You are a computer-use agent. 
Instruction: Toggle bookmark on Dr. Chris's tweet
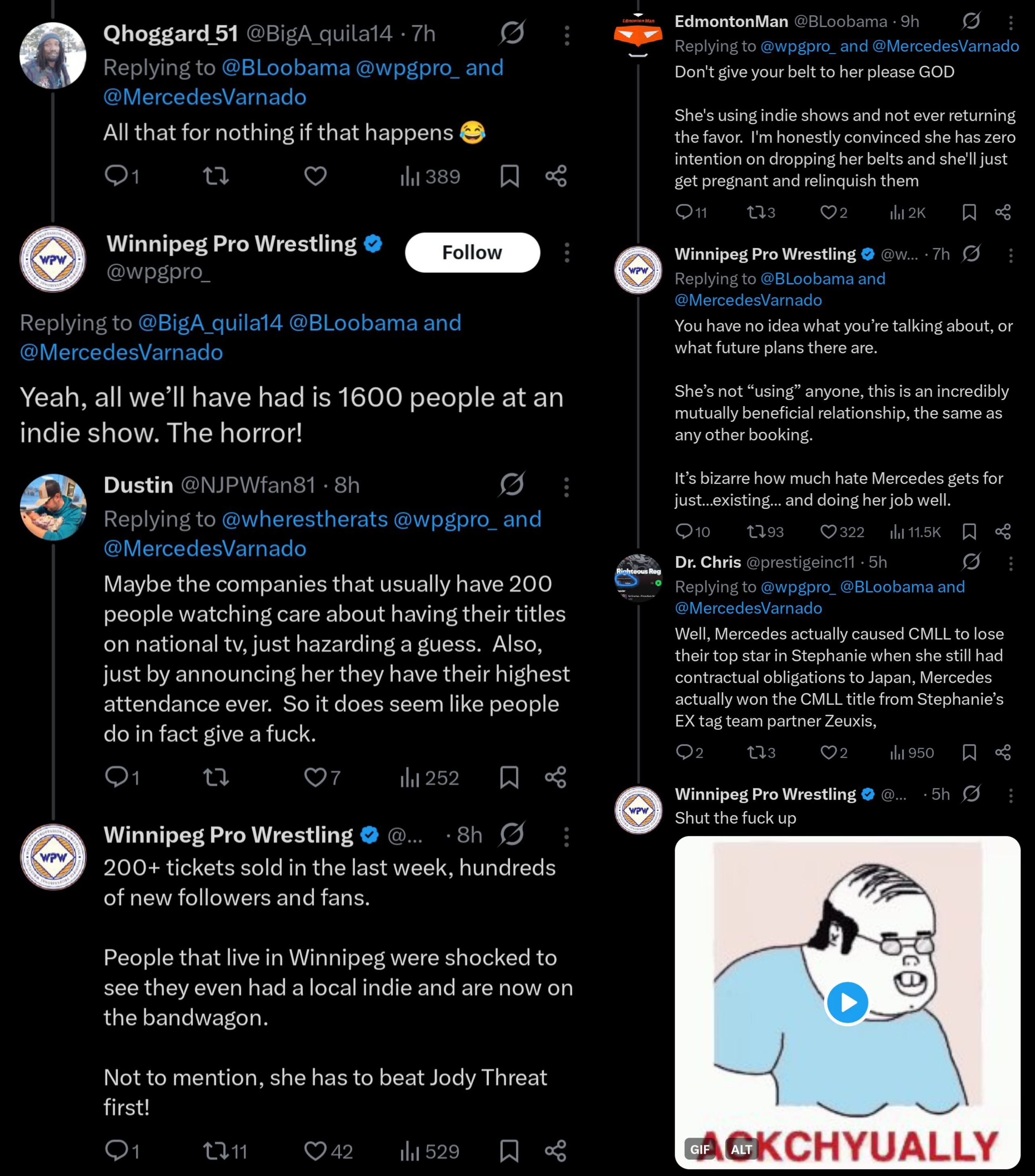(969, 753)
